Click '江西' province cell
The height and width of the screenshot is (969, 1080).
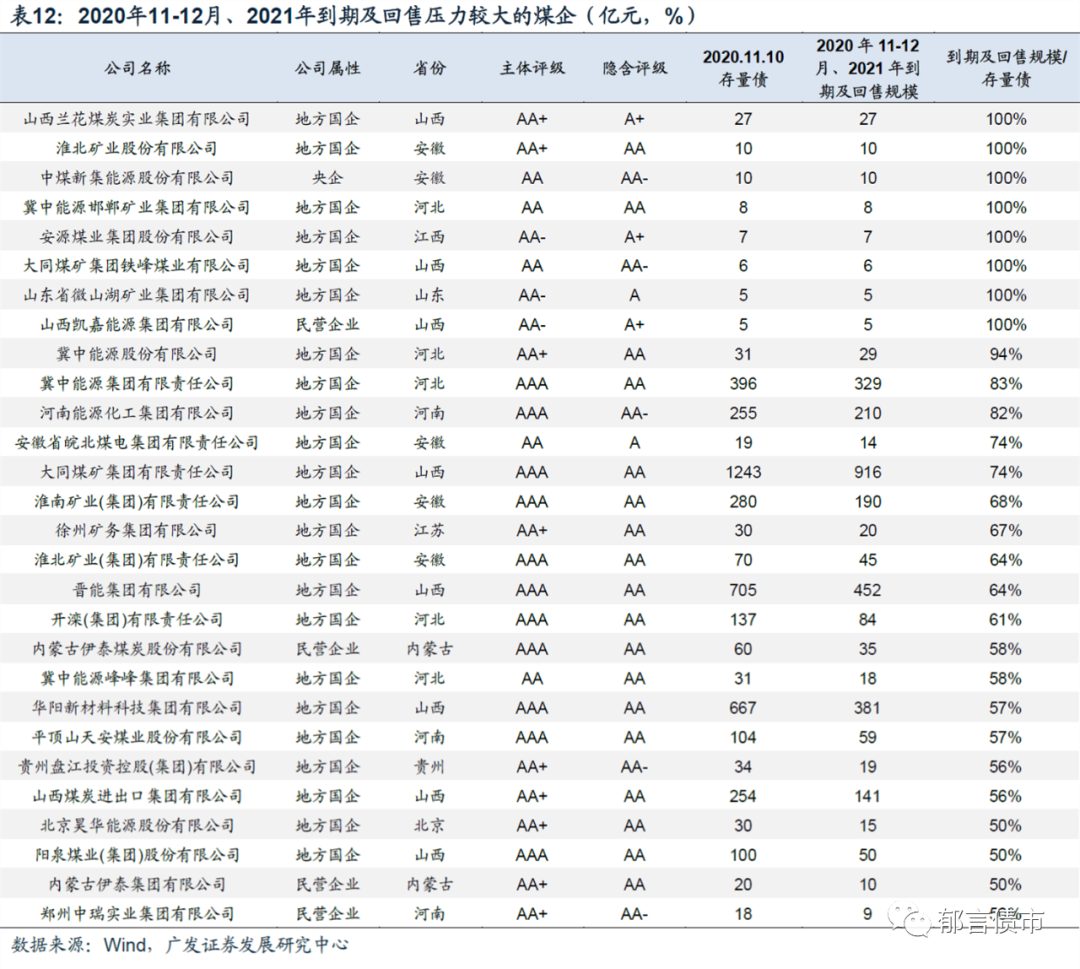coord(430,237)
